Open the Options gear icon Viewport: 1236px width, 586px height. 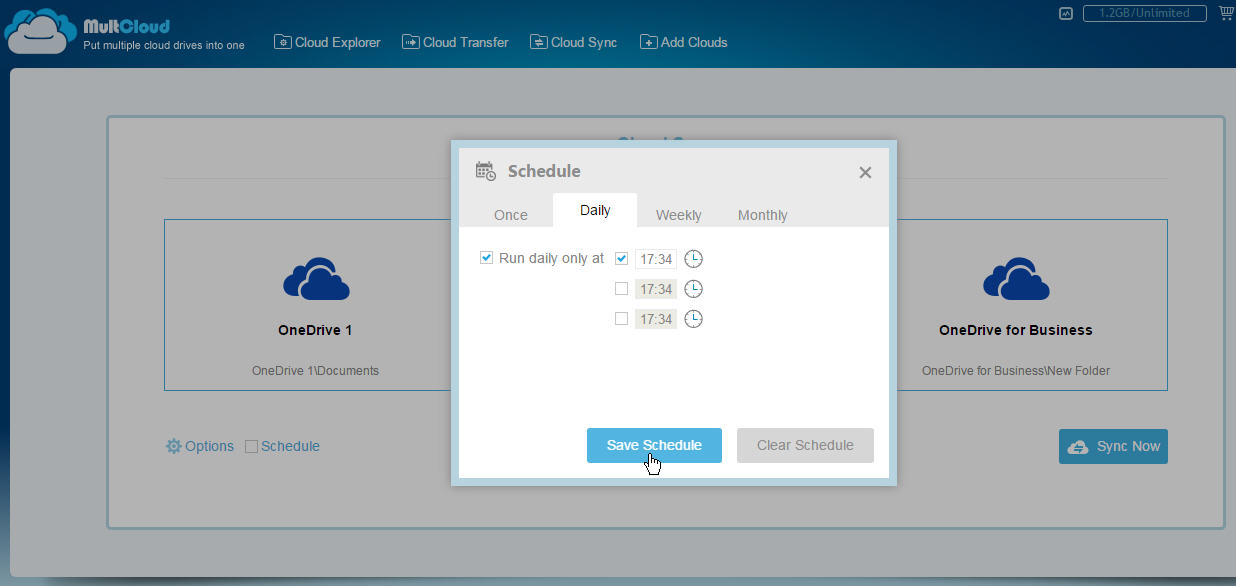pyautogui.click(x=173, y=446)
